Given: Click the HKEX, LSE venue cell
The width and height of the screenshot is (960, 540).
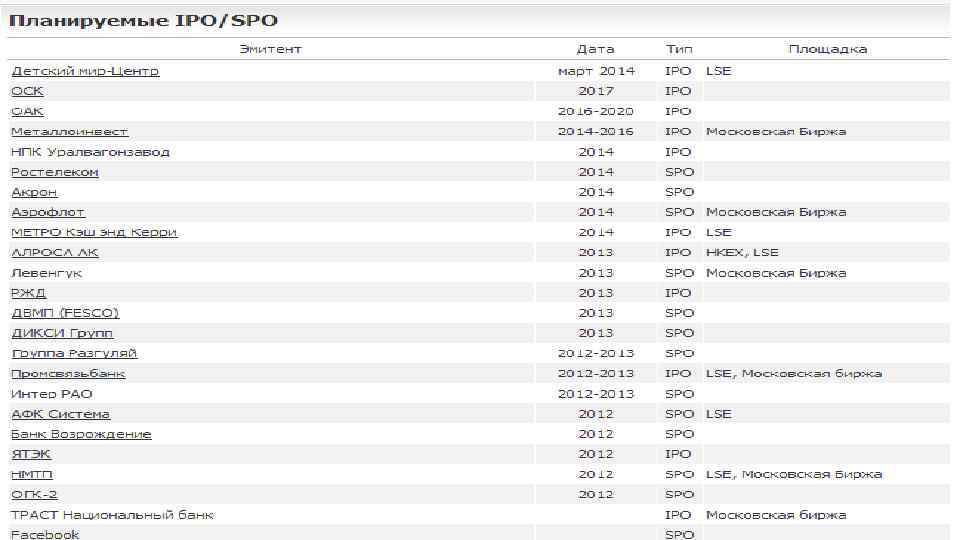Looking at the screenshot, I should (x=743, y=253).
